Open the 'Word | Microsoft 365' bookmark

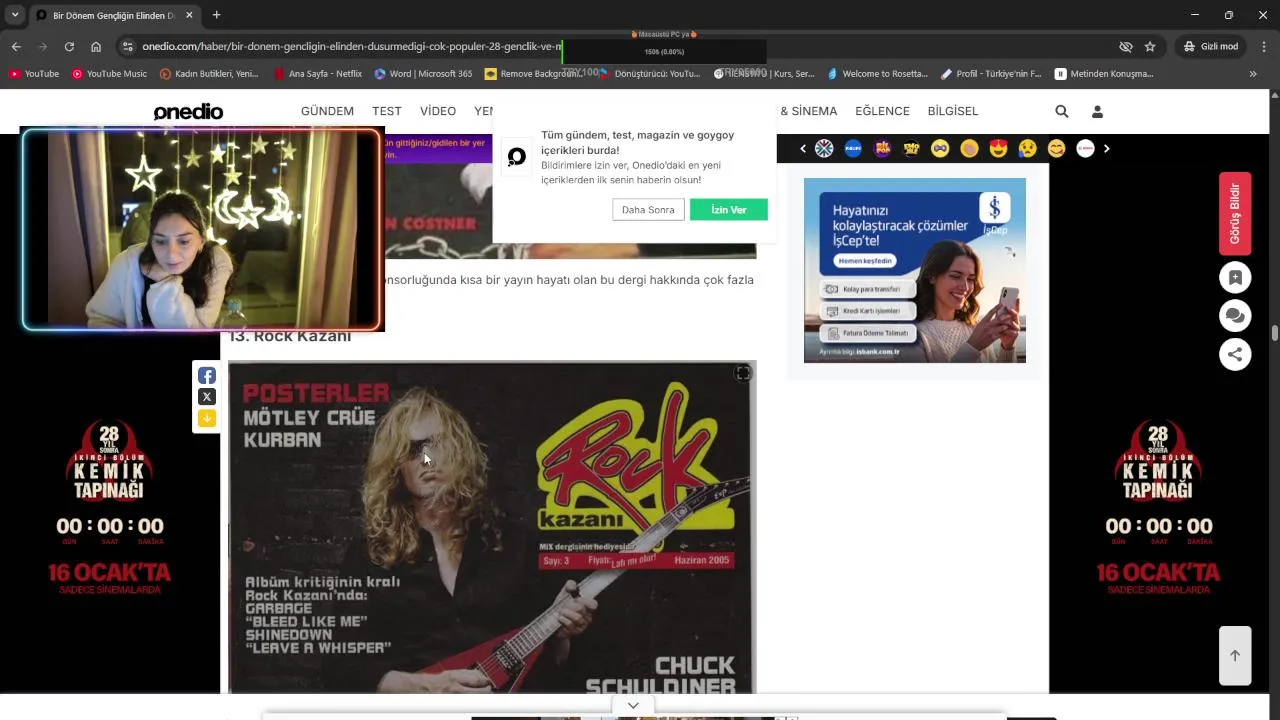coord(423,74)
